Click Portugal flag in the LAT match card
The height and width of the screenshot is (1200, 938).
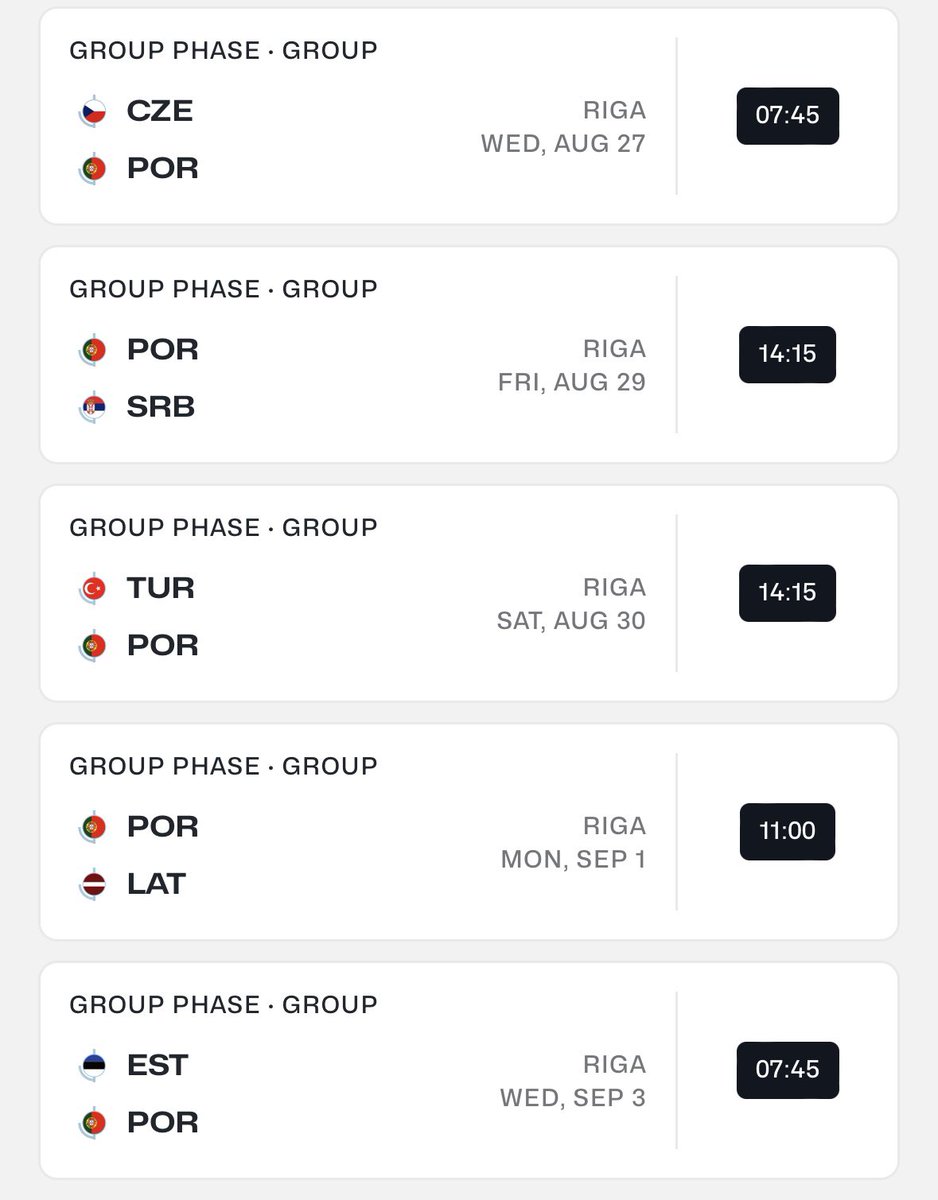coord(93,827)
